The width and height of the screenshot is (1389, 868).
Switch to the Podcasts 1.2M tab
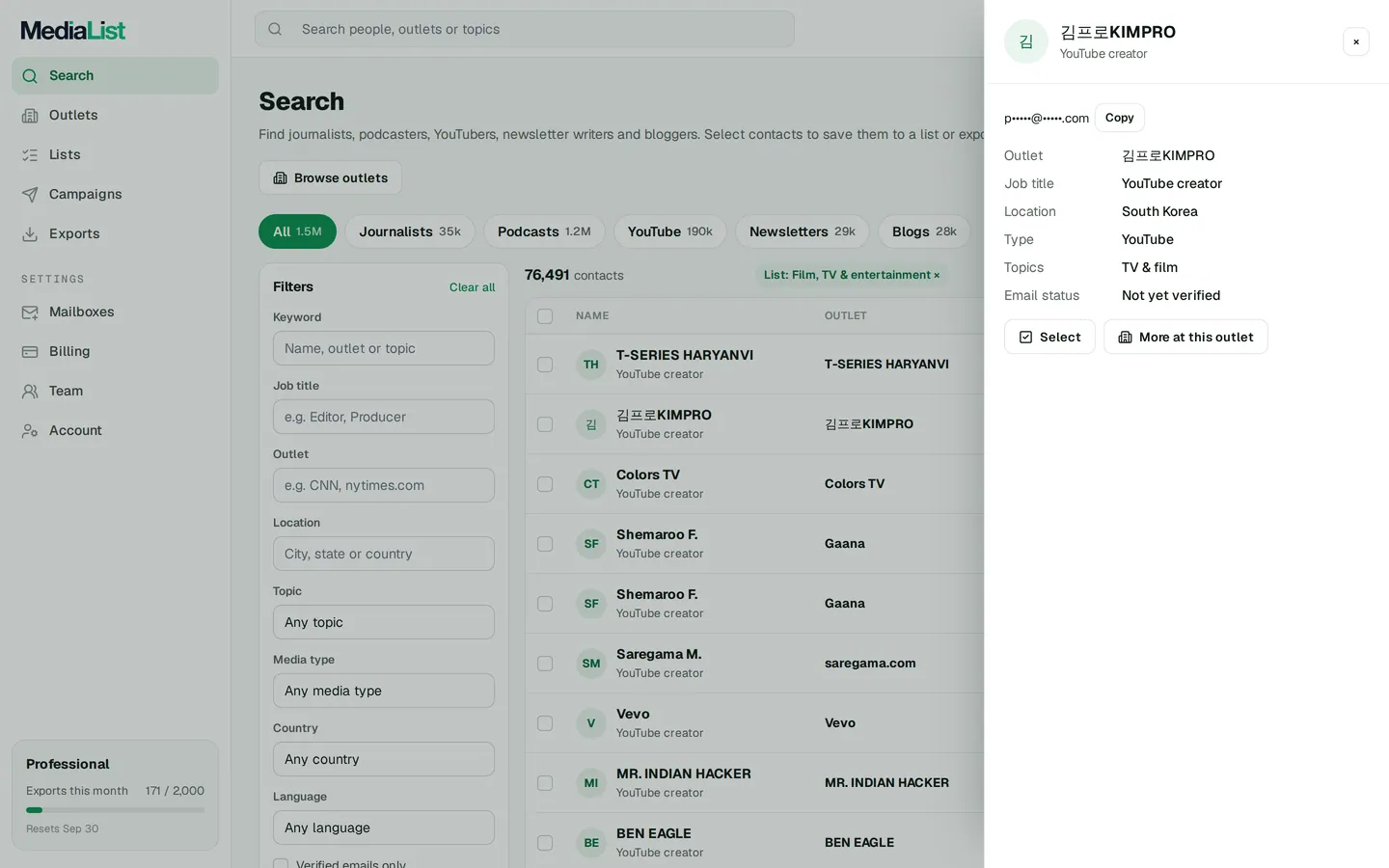544,231
